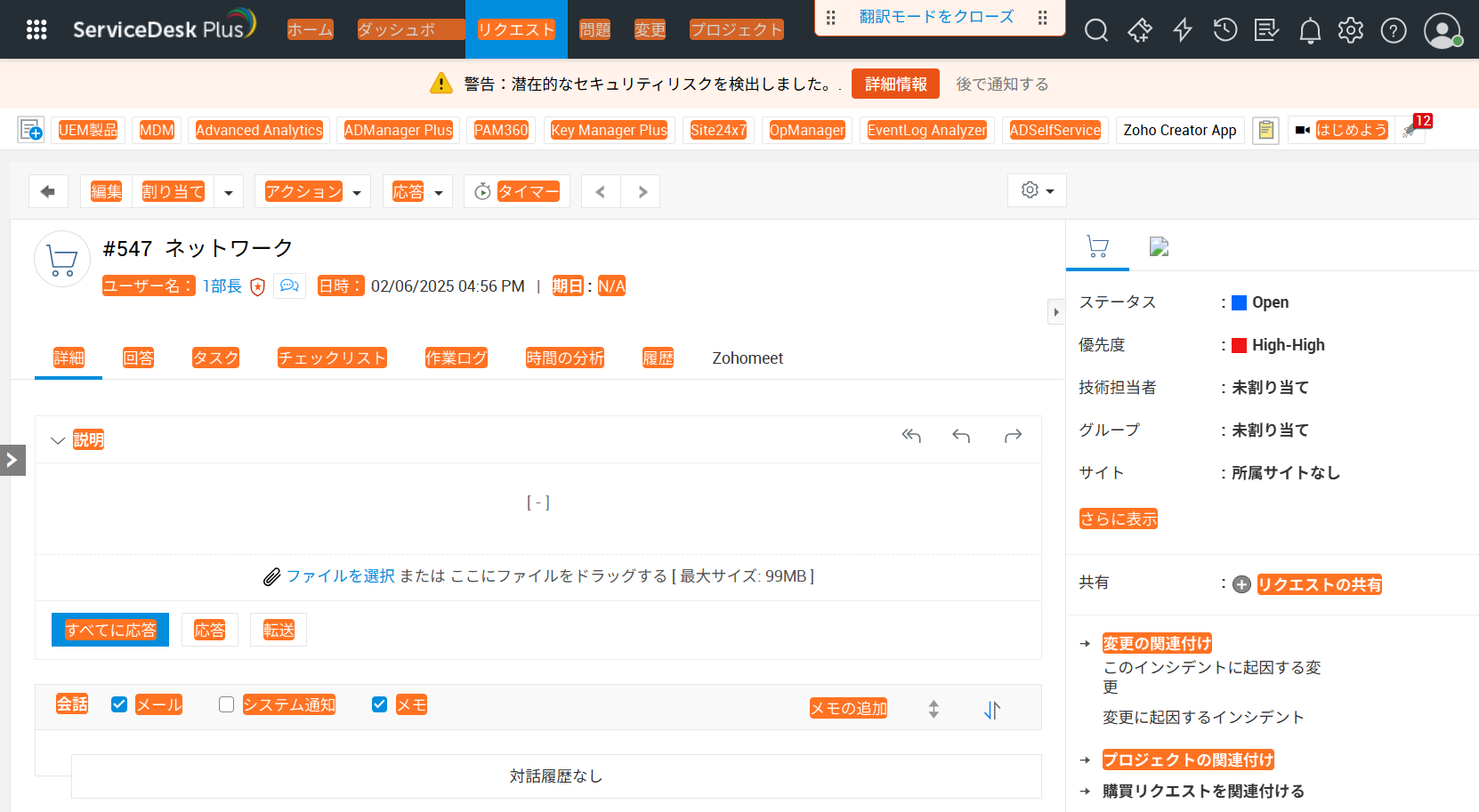Expand the 割り当て dropdown arrow
Screen dimensions: 1479x812
coord(229,192)
